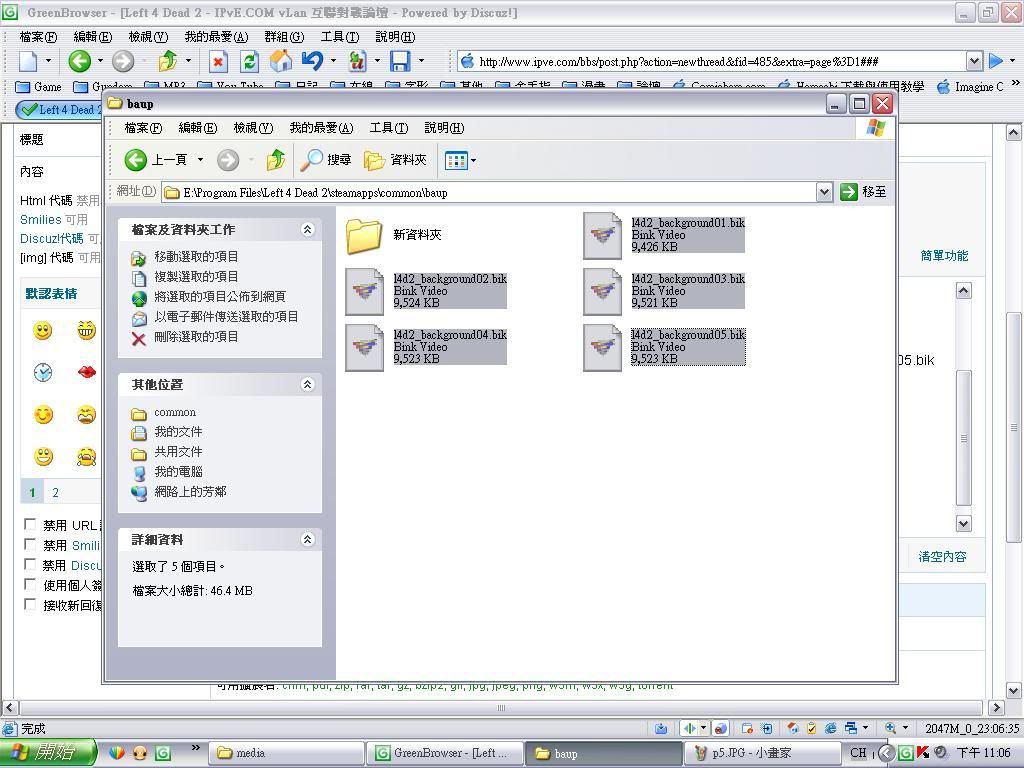Check the 接收新回復 checkbox

(30, 604)
